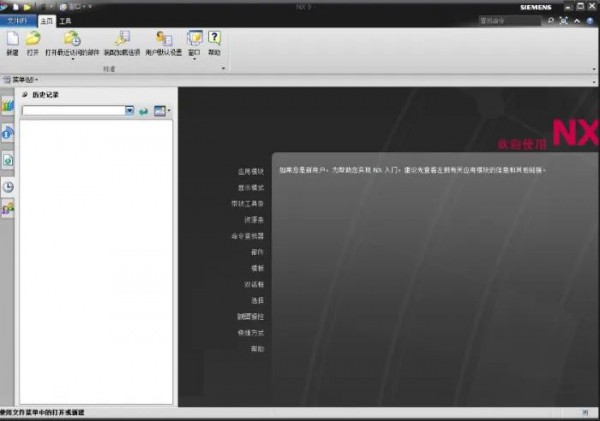Click the 查找命令 search field
600x421 pixels.
tap(510, 21)
